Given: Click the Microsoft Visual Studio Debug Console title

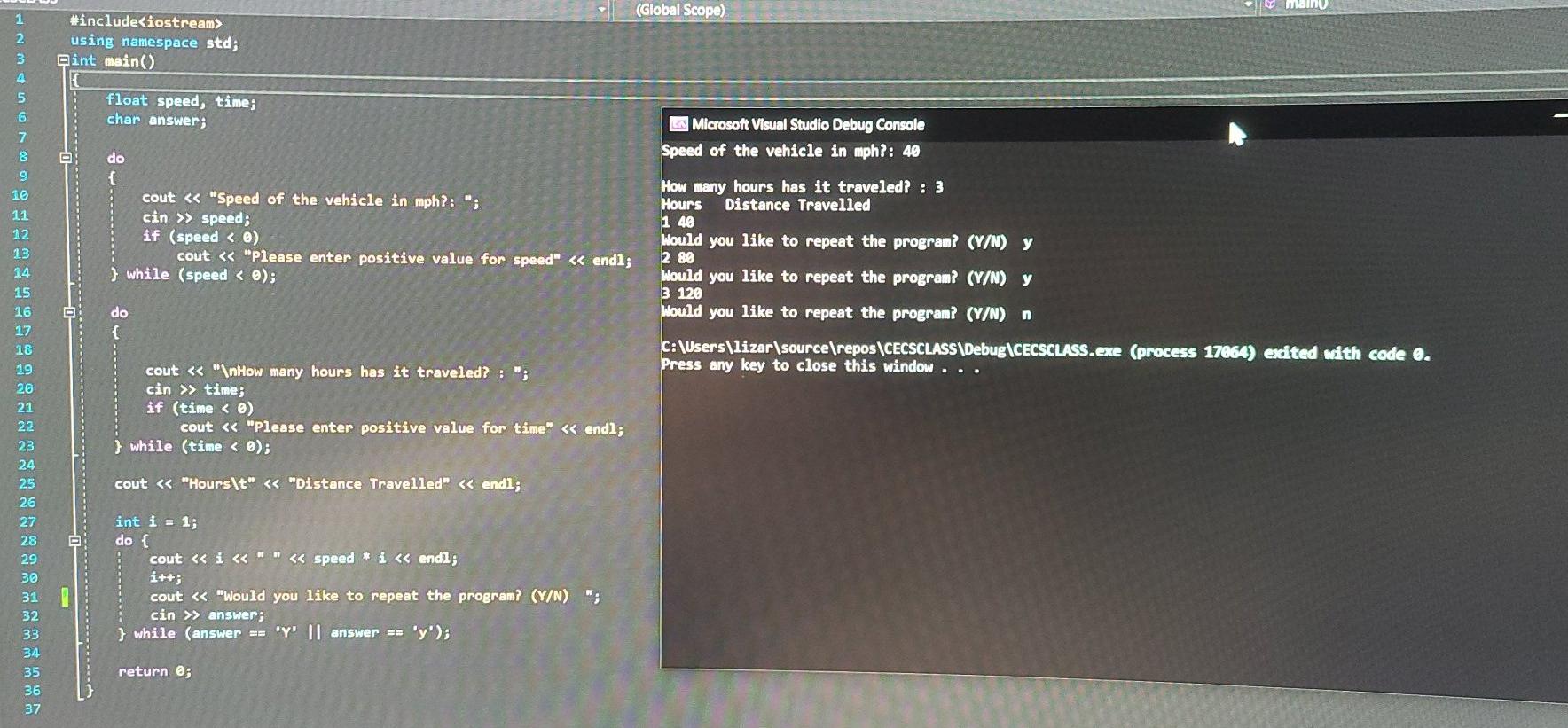Looking at the screenshot, I should click(x=808, y=125).
